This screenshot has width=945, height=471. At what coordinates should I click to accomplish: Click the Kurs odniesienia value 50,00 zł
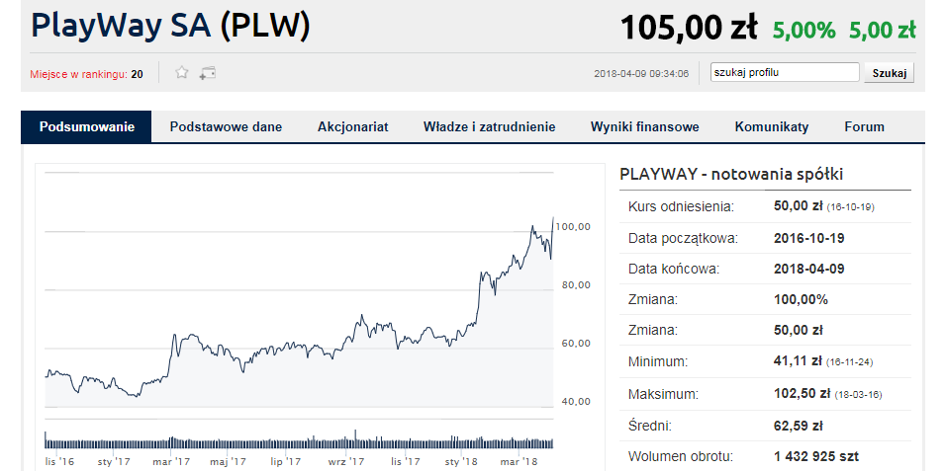(x=798, y=206)
